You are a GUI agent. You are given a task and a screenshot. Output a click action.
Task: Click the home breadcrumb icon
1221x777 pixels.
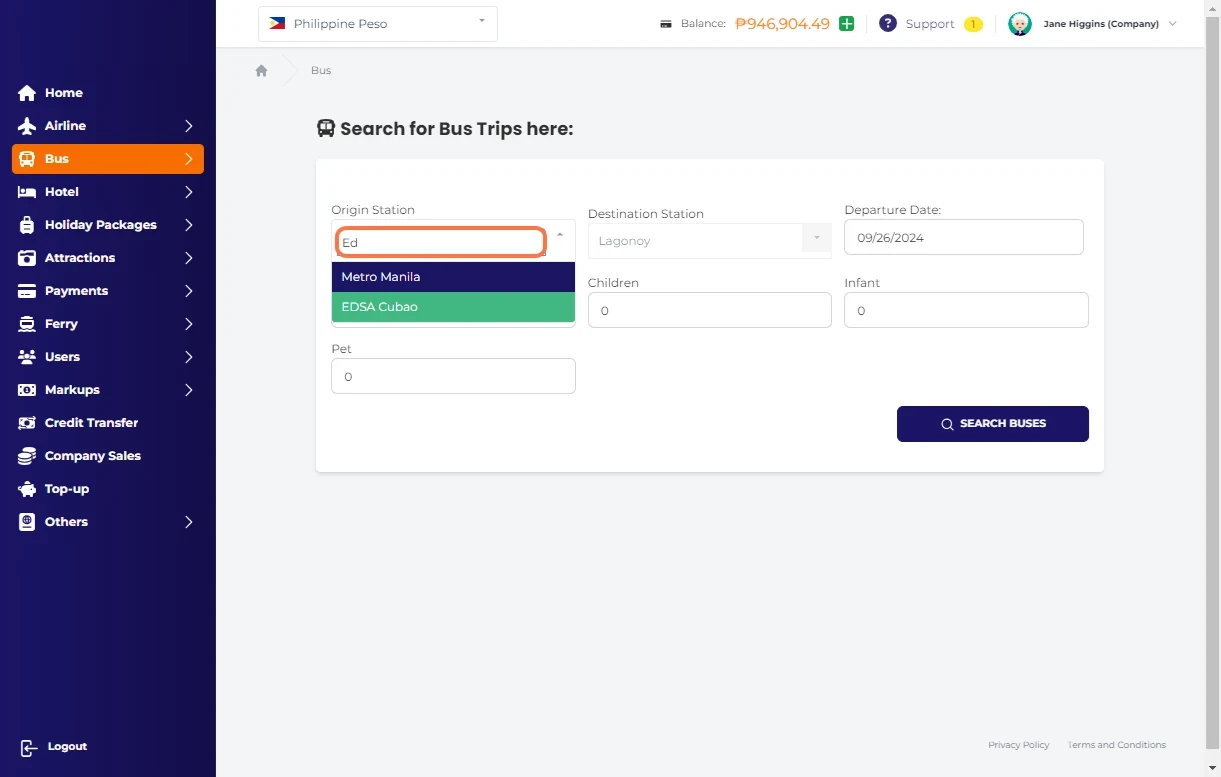tap(262, 71)
